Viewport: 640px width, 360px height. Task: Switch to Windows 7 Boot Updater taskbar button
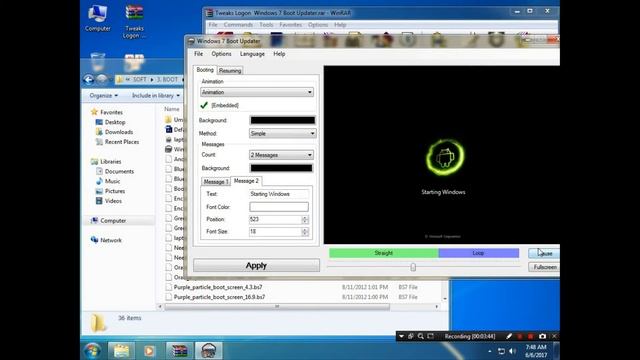(x=209, y=351)
